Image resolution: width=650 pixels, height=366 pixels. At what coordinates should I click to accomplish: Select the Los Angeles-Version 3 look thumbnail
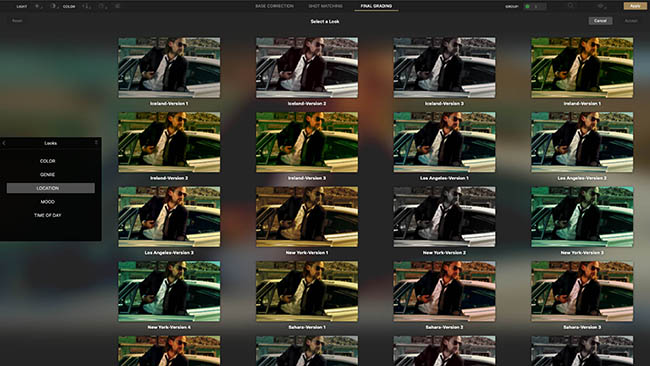click(x=169, y=216)
